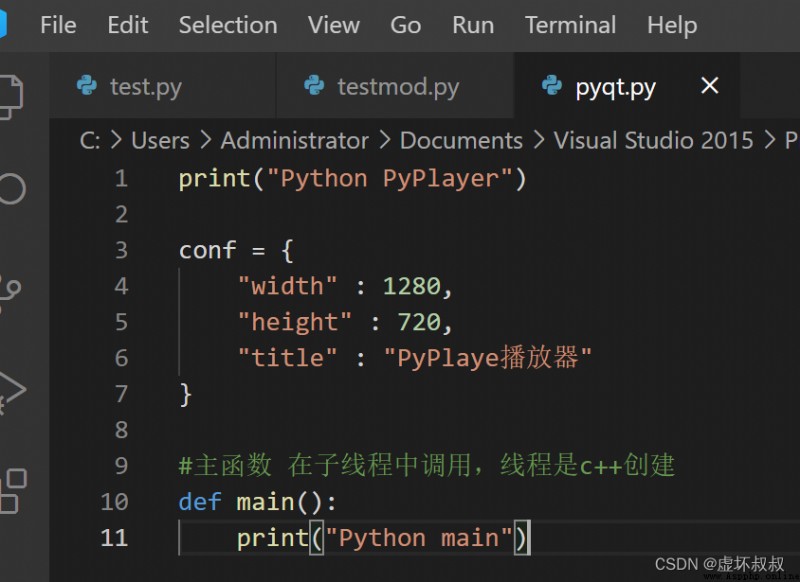800x582 pixels.
Task: Click line number 3 in the gutter
Action: pos(121,250)
